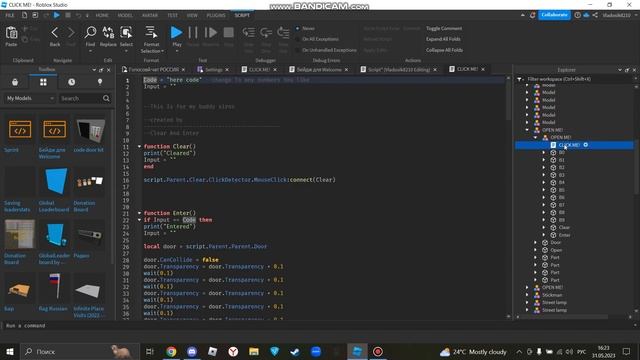Image resolution: width=640 pixels, height=360 pixels.
Task: Open the Find magnifier tool
Action: click(x=90, y=32)
